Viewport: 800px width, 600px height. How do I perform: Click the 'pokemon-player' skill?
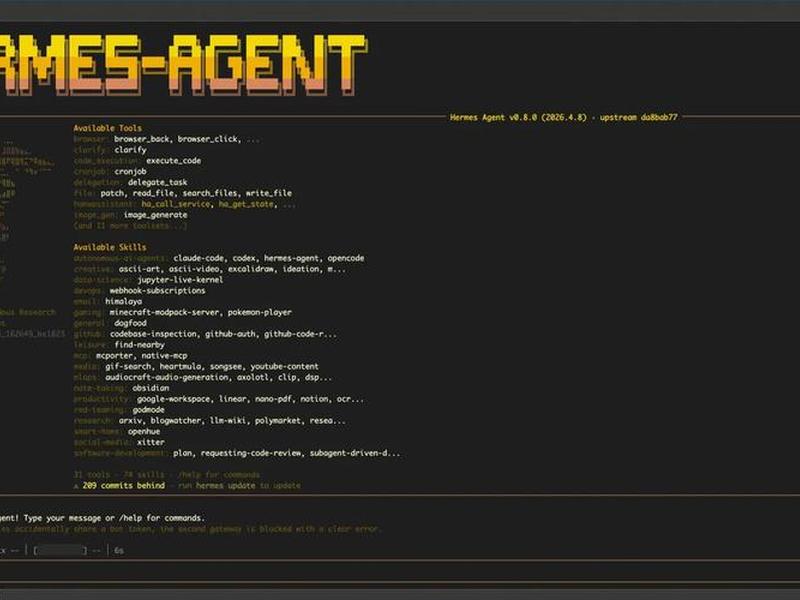coord(260,312)
